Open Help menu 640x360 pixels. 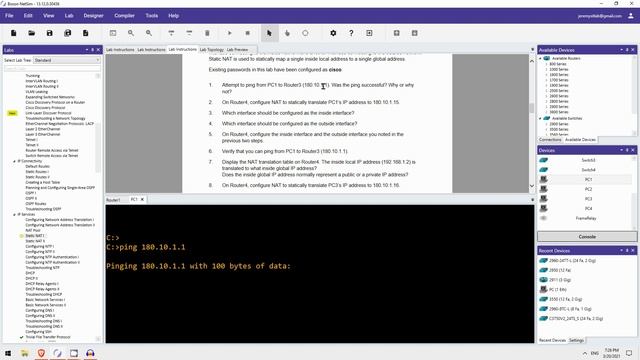[x=173, y=16]
